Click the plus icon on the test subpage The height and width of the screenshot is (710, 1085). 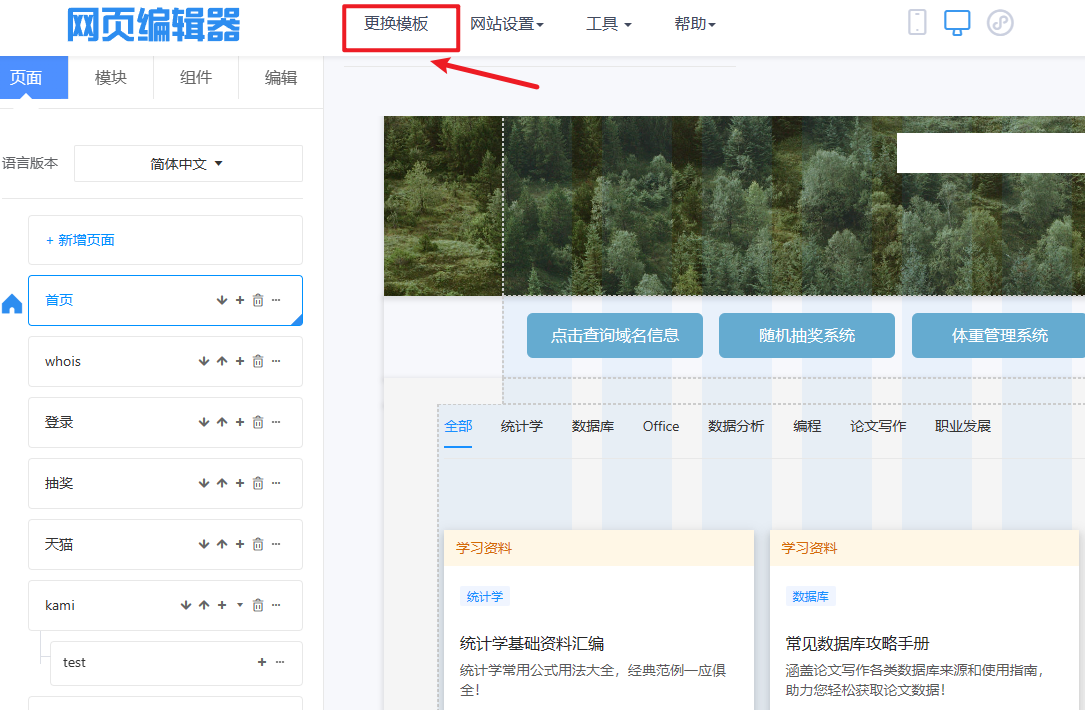pos(262,662)
